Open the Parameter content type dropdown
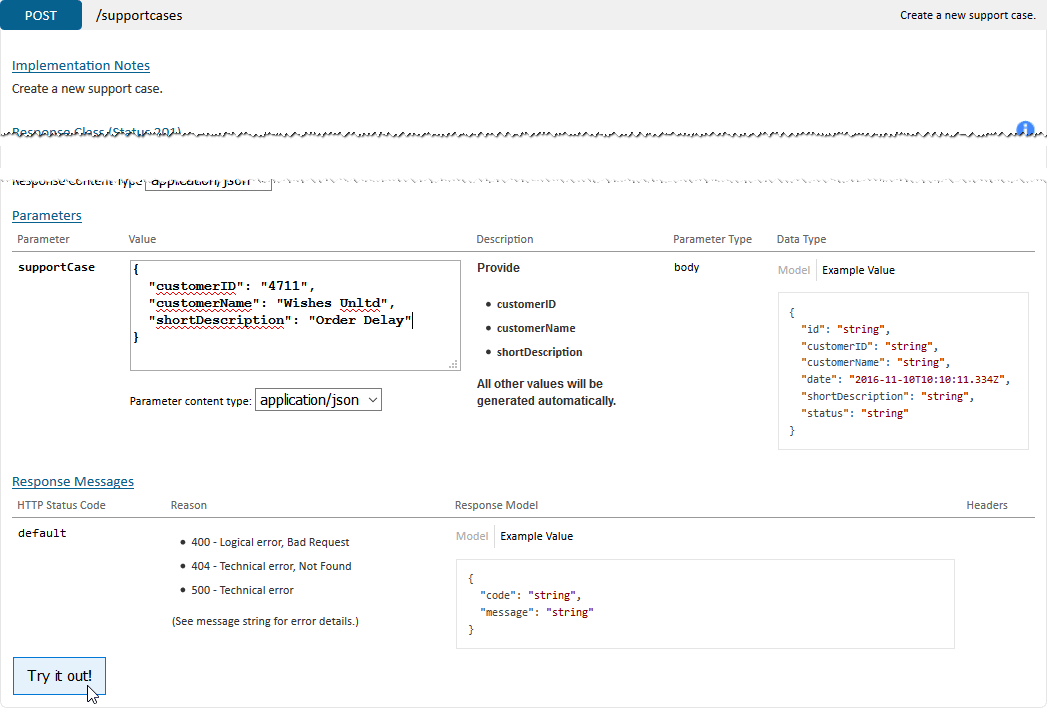Viewport: 1047px width, 708px height. (x=318, y=400)
